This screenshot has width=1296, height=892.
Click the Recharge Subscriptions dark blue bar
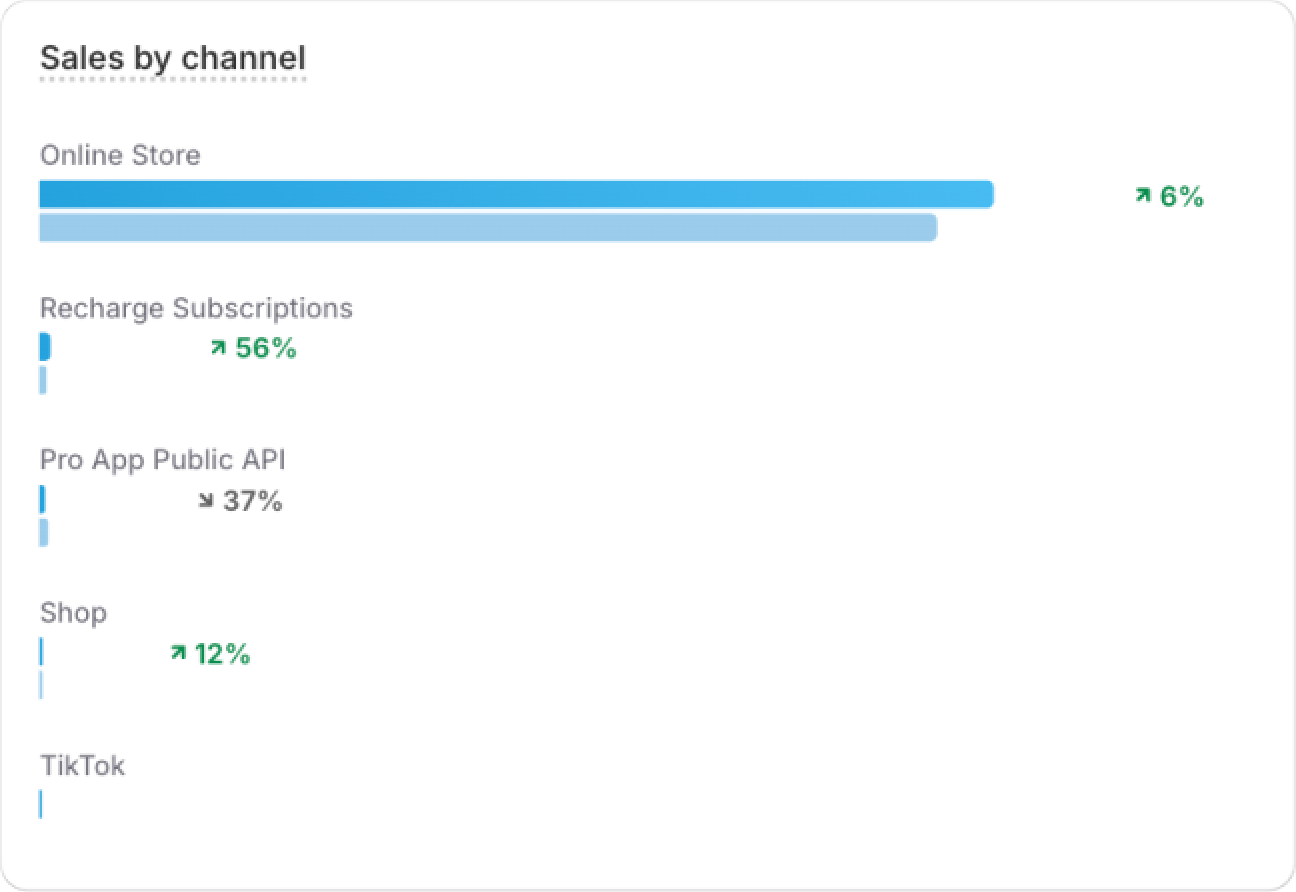click(x=45, y=347)
